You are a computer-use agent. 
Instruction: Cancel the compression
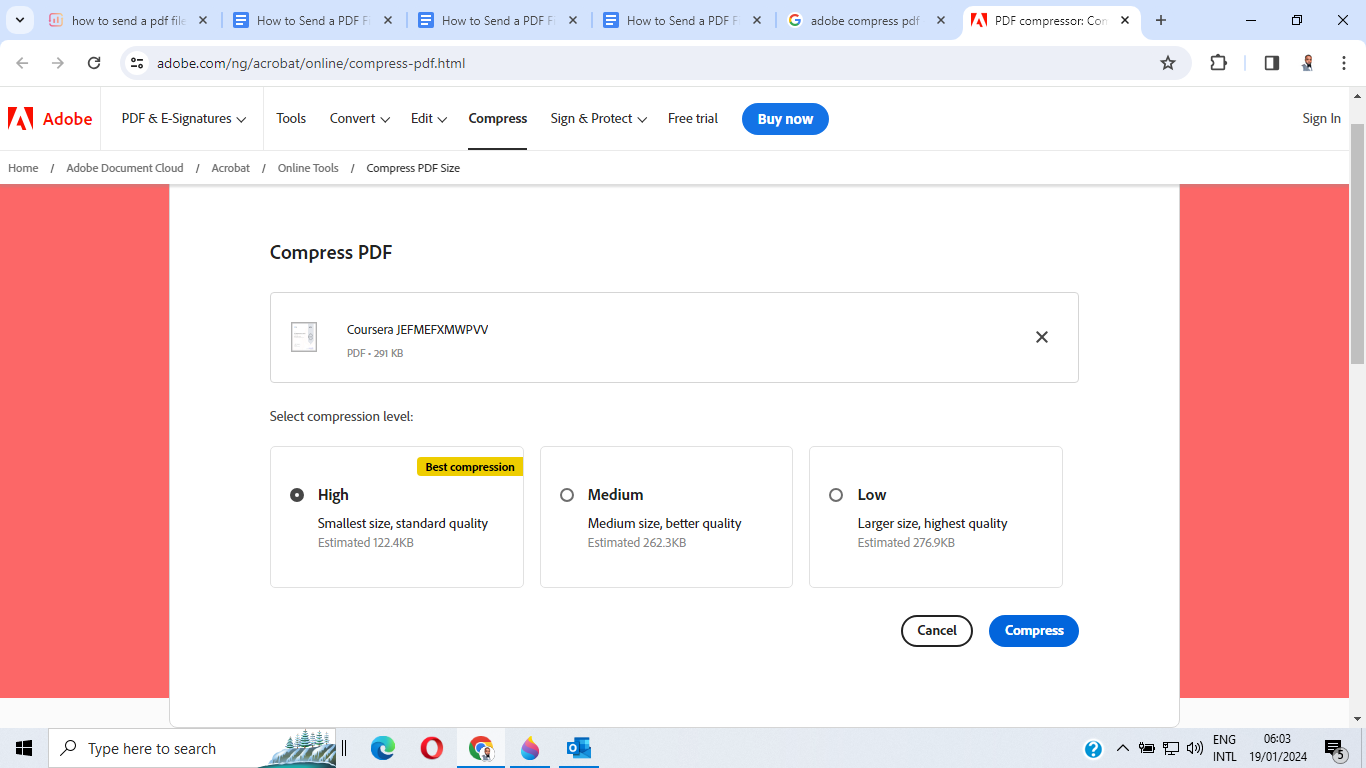pos(937,631)
